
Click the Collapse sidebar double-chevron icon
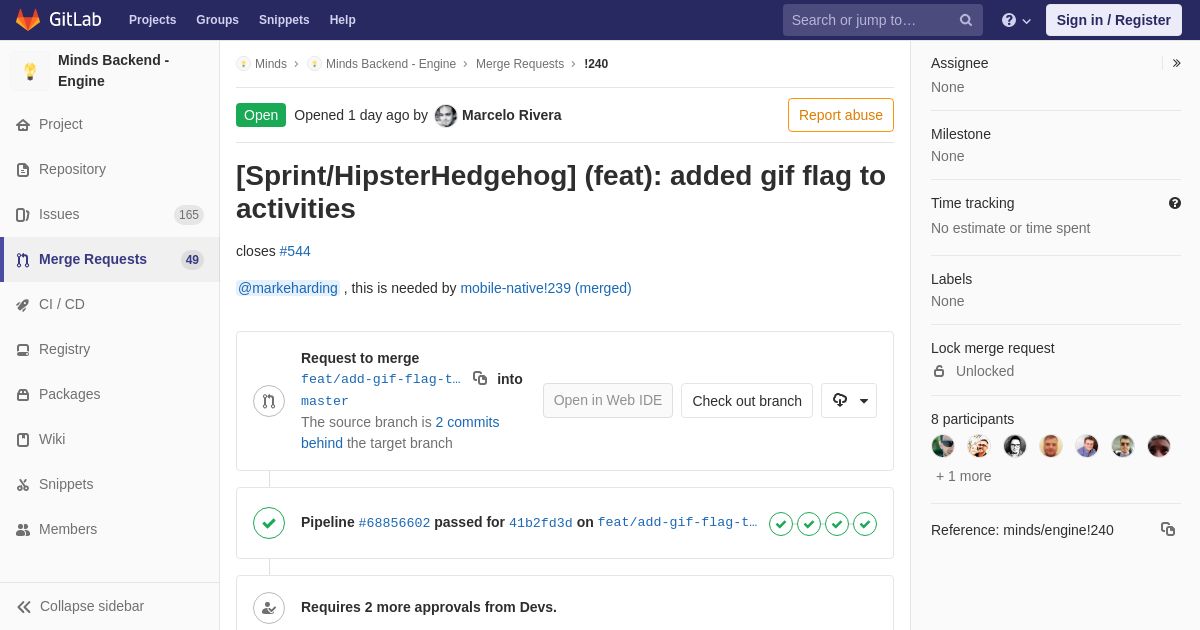point(24,607)
